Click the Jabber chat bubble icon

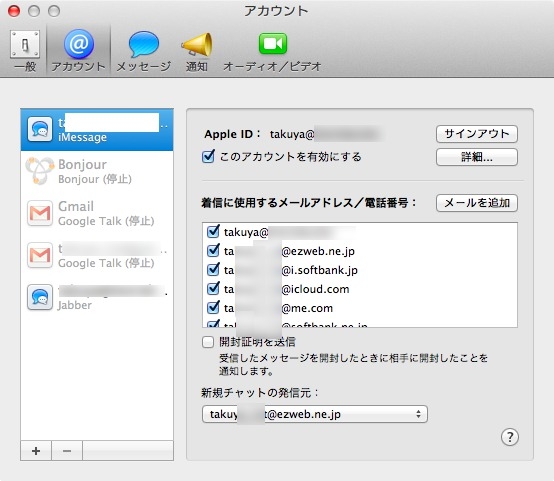(x=40, y=297)
